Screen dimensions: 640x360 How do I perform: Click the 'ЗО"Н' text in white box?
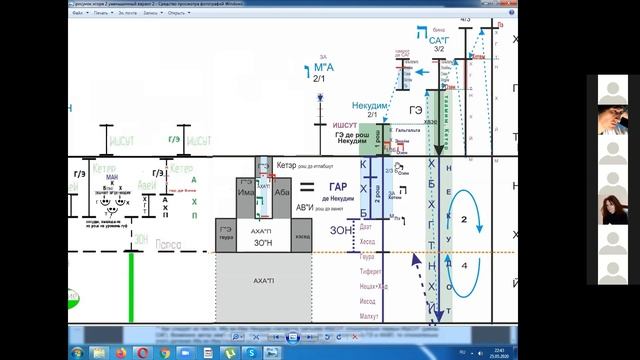click(x=263, y=243)
